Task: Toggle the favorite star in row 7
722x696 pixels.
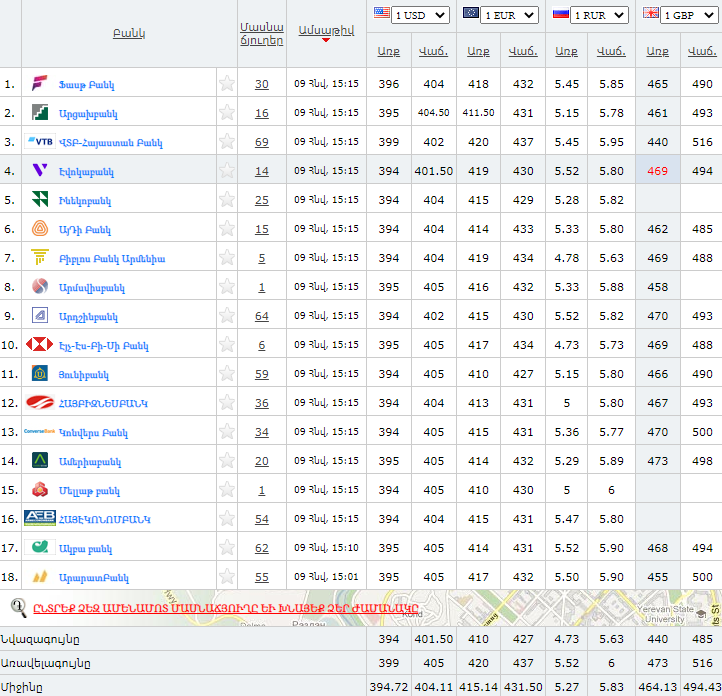Action: 227,257
